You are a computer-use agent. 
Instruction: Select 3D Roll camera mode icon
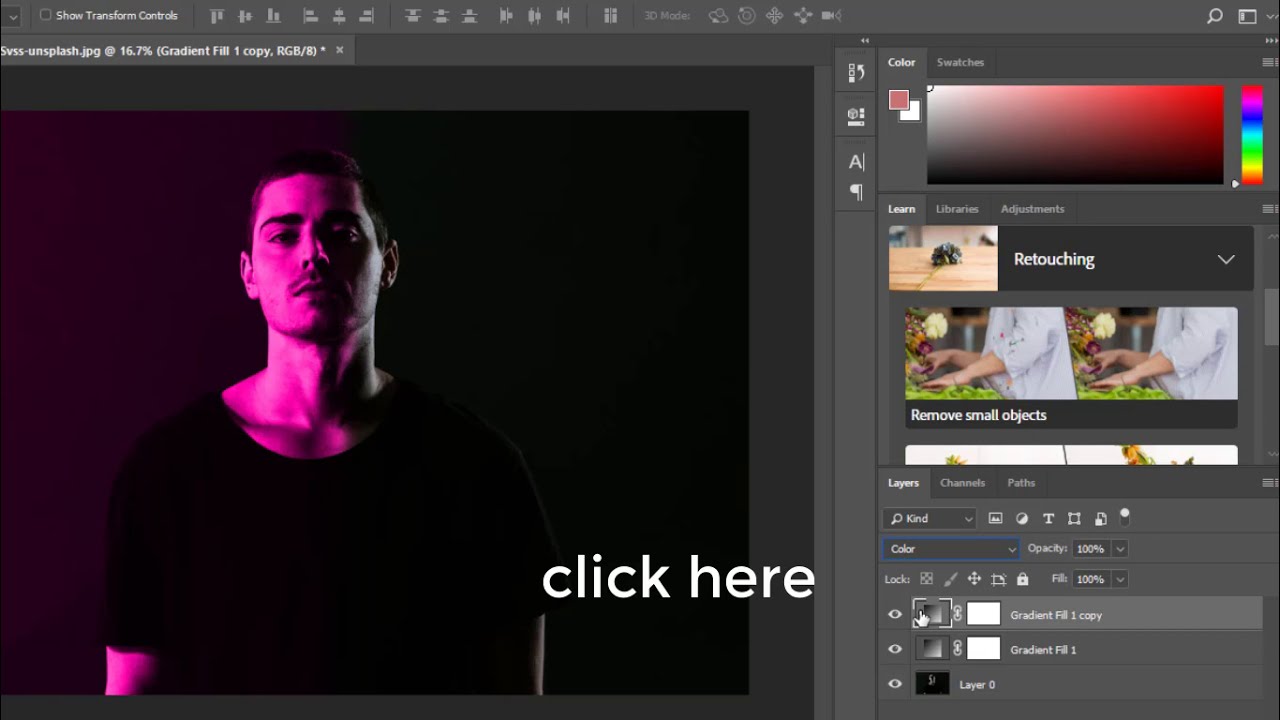pyautogui.click(x=746, y=15)
